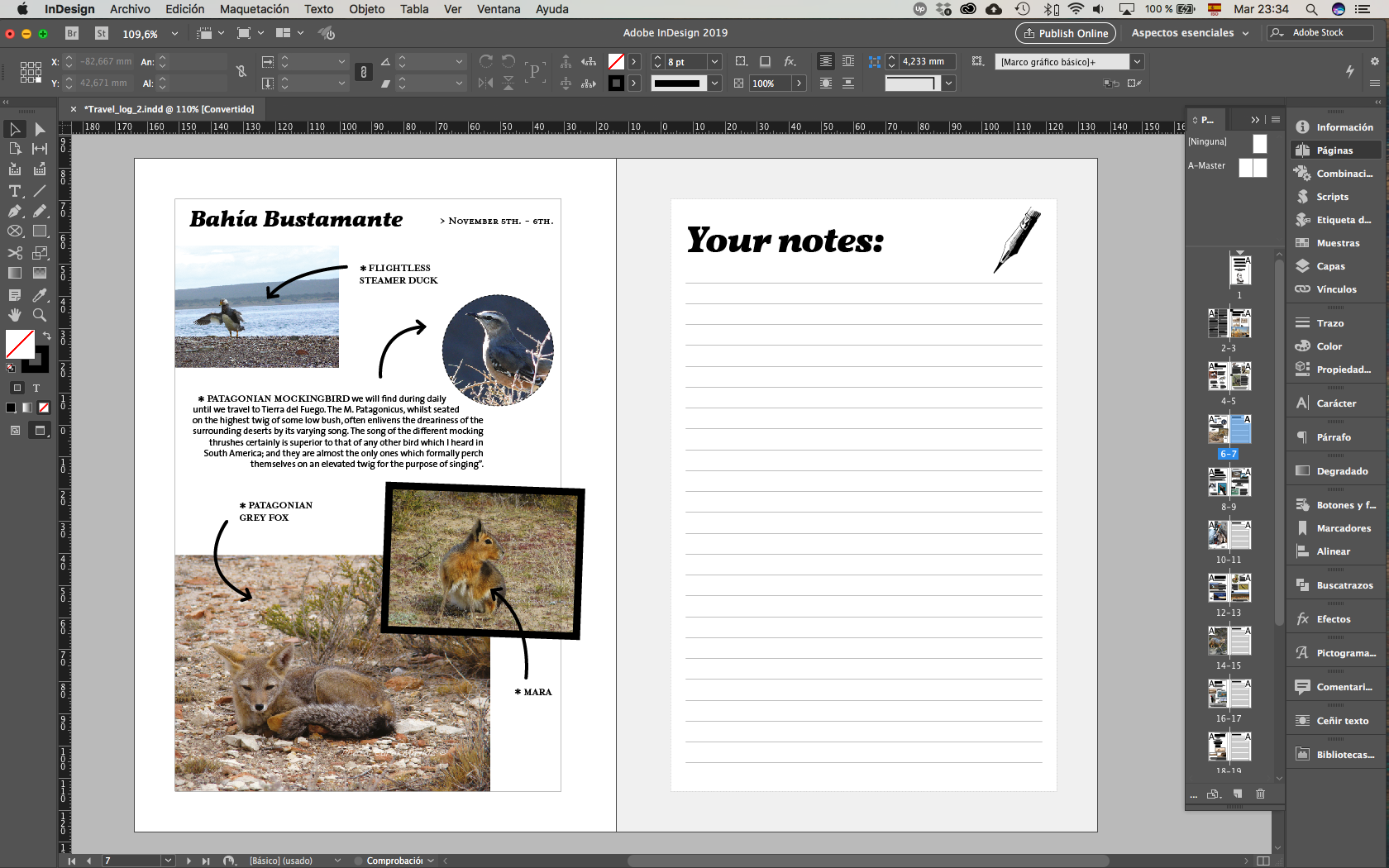Viewport: 1389px width, 868px height.
Task: Open the object style dropdown arrow
Action: point(1137,61)
